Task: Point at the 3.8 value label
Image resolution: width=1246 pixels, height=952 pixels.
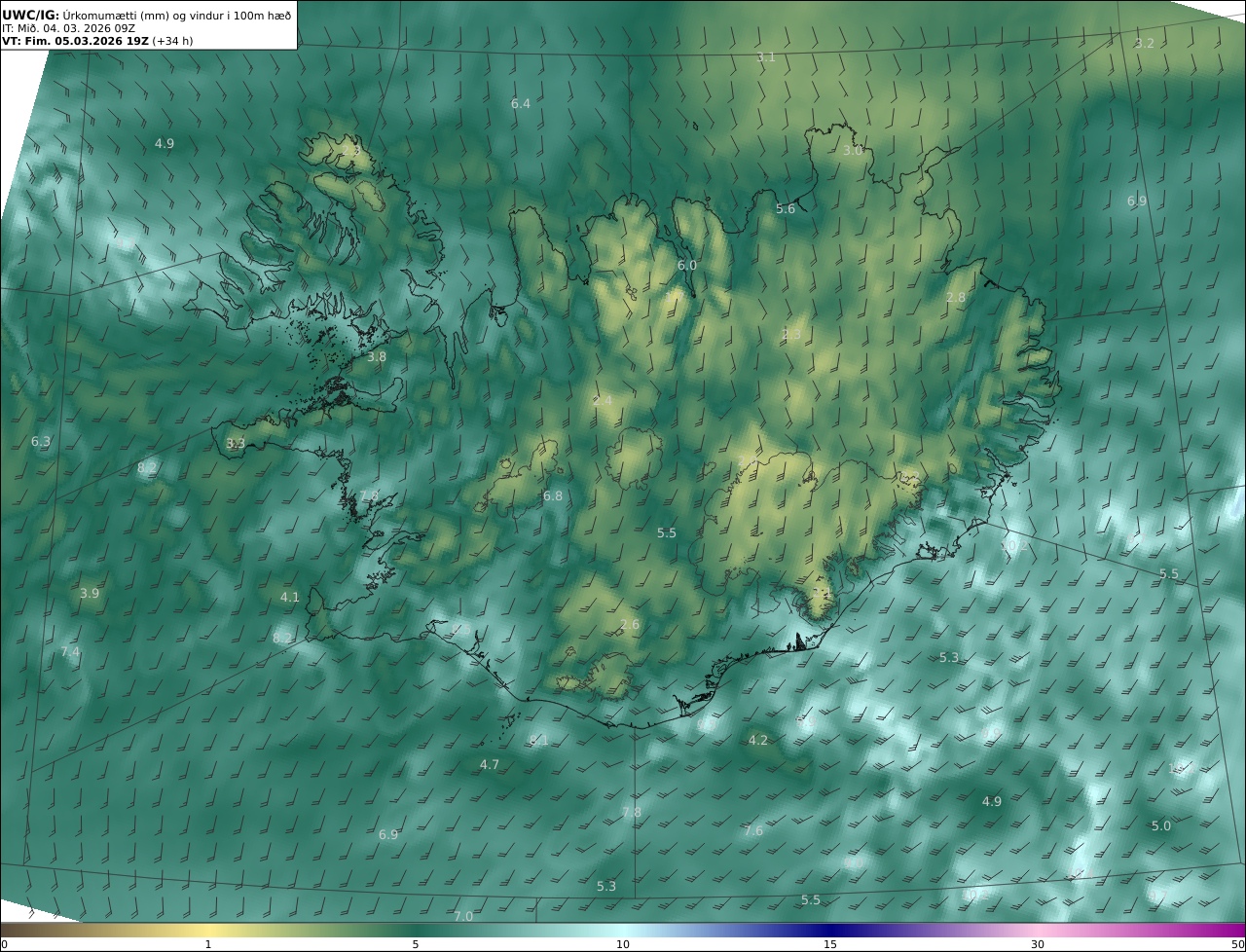Action: (x=377, y=357)
